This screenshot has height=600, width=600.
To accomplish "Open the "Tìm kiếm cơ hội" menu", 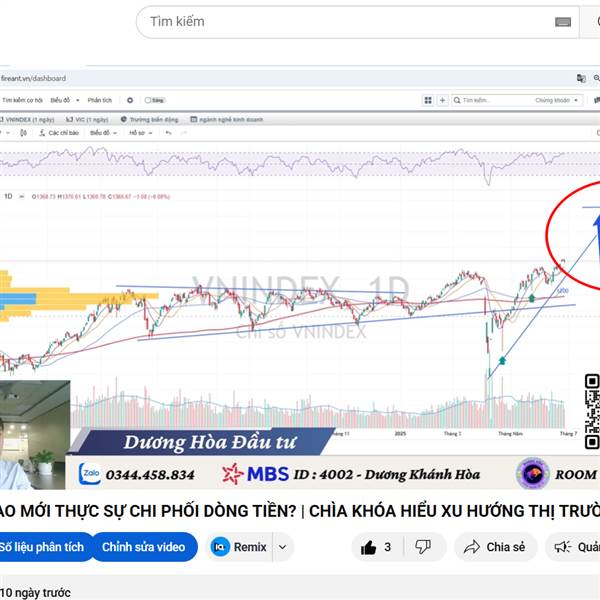I will click(22, 100).
